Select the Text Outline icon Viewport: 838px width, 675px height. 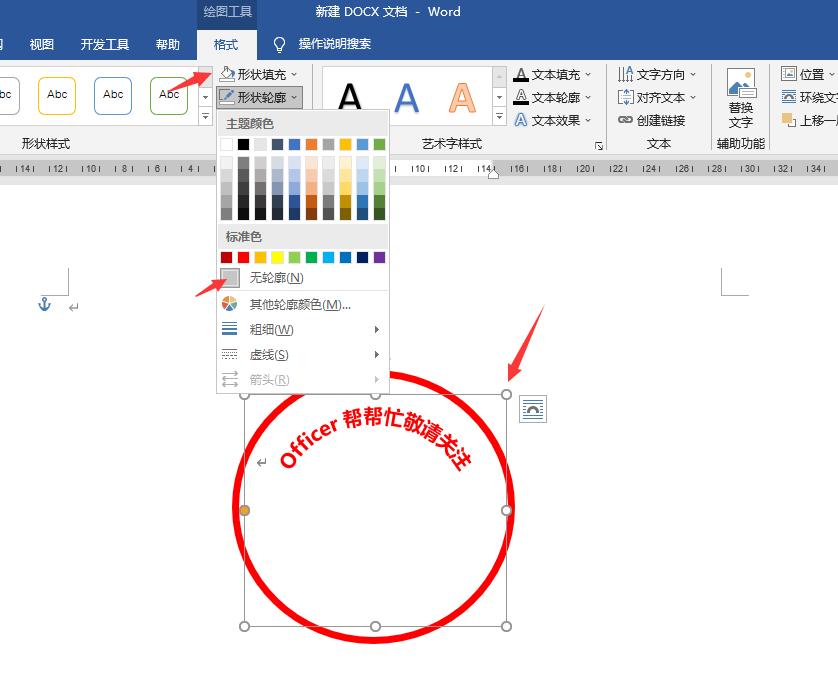pyautogui.click(x=521, y=95)
